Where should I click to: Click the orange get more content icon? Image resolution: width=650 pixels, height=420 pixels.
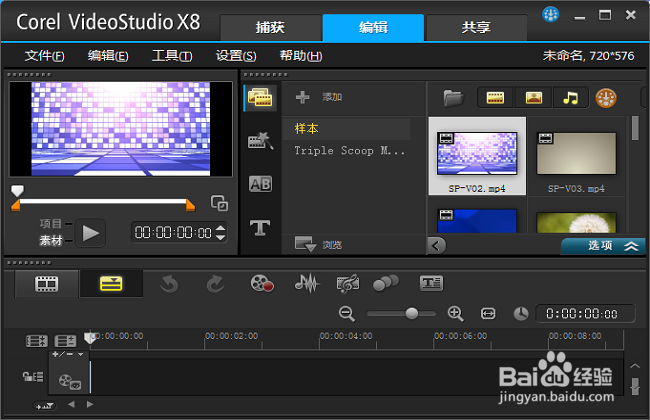click(x=606, y=98)
